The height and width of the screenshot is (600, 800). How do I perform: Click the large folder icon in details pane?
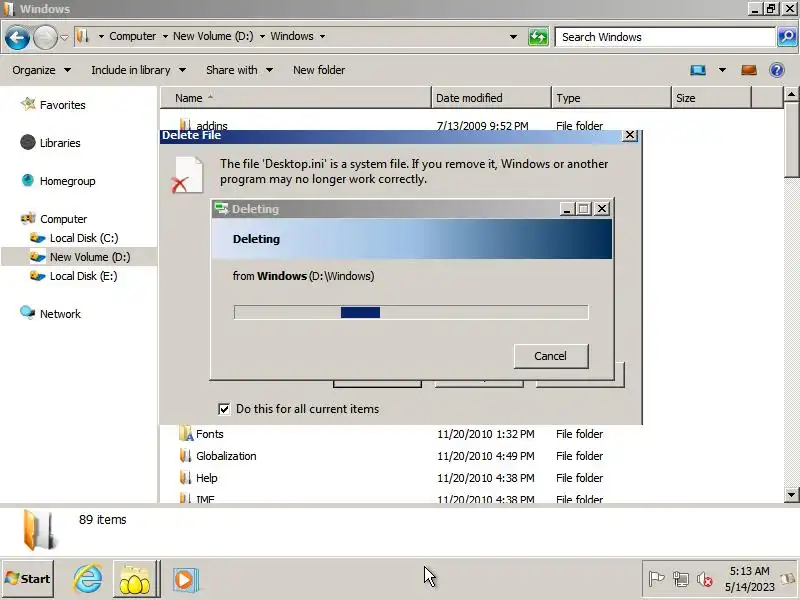(x=38, y=531)
